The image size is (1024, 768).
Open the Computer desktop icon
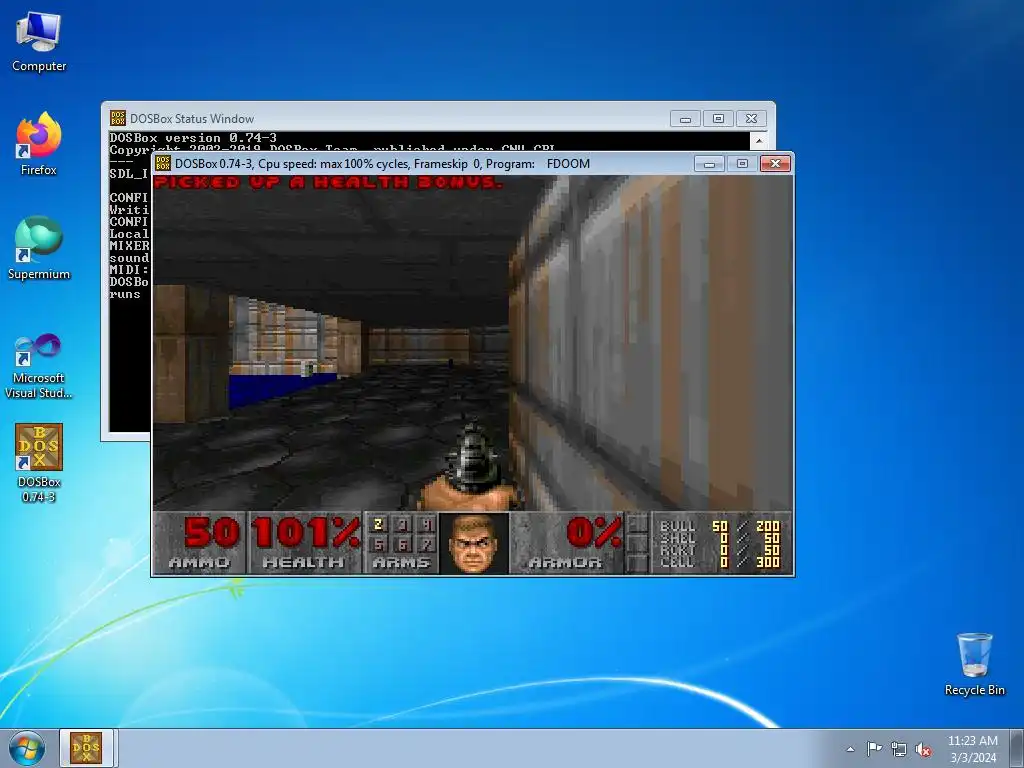(x=39, y=42)
